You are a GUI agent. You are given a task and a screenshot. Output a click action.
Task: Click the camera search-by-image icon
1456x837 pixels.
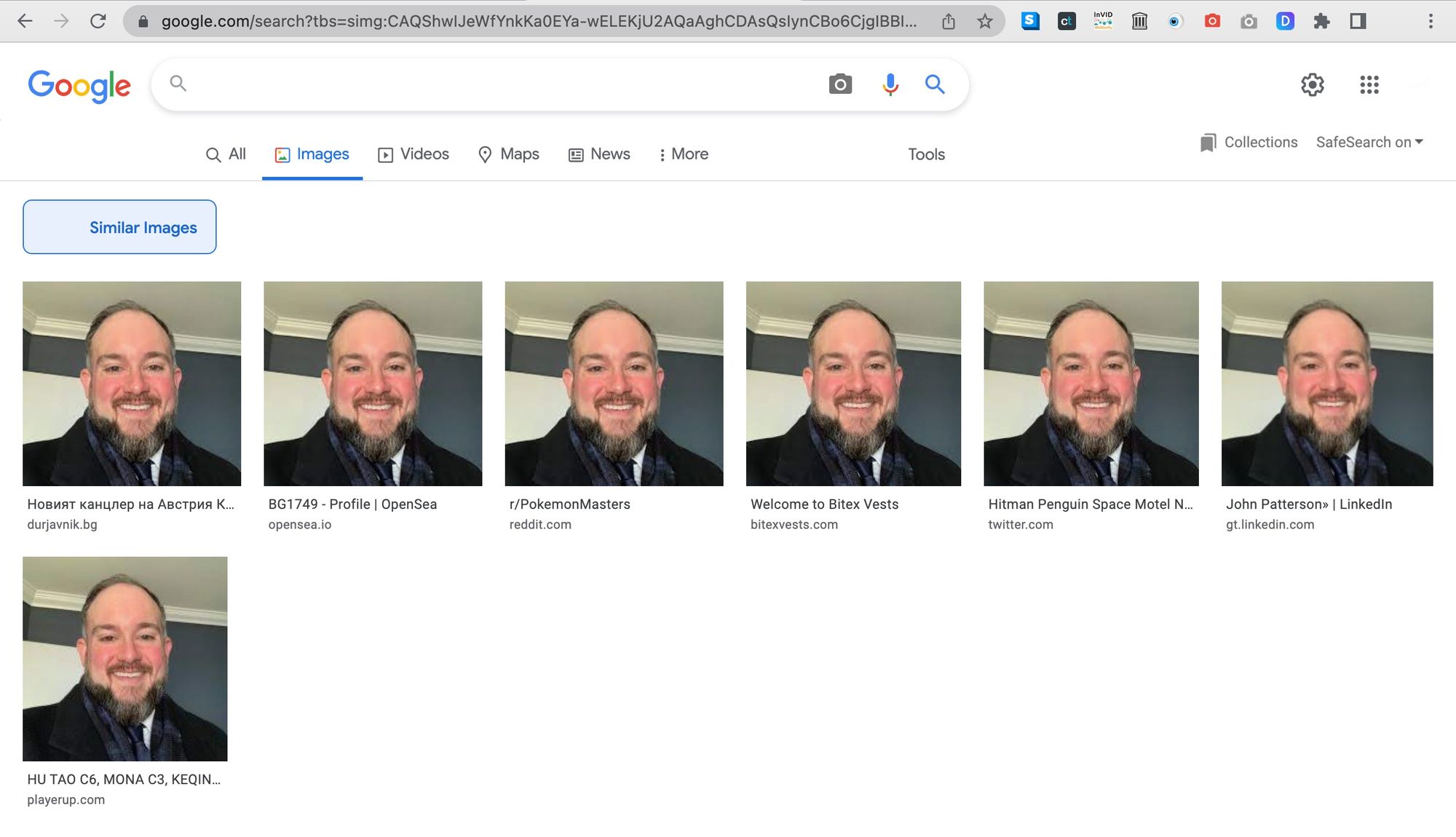coord(840,84)
